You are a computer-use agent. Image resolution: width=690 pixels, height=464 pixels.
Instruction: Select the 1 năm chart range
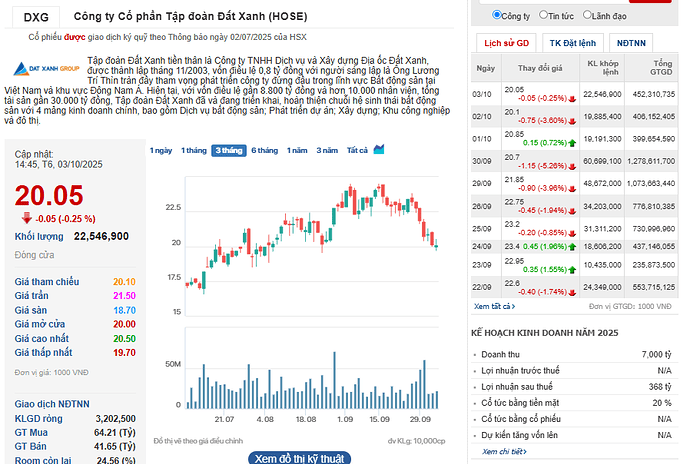297,151
